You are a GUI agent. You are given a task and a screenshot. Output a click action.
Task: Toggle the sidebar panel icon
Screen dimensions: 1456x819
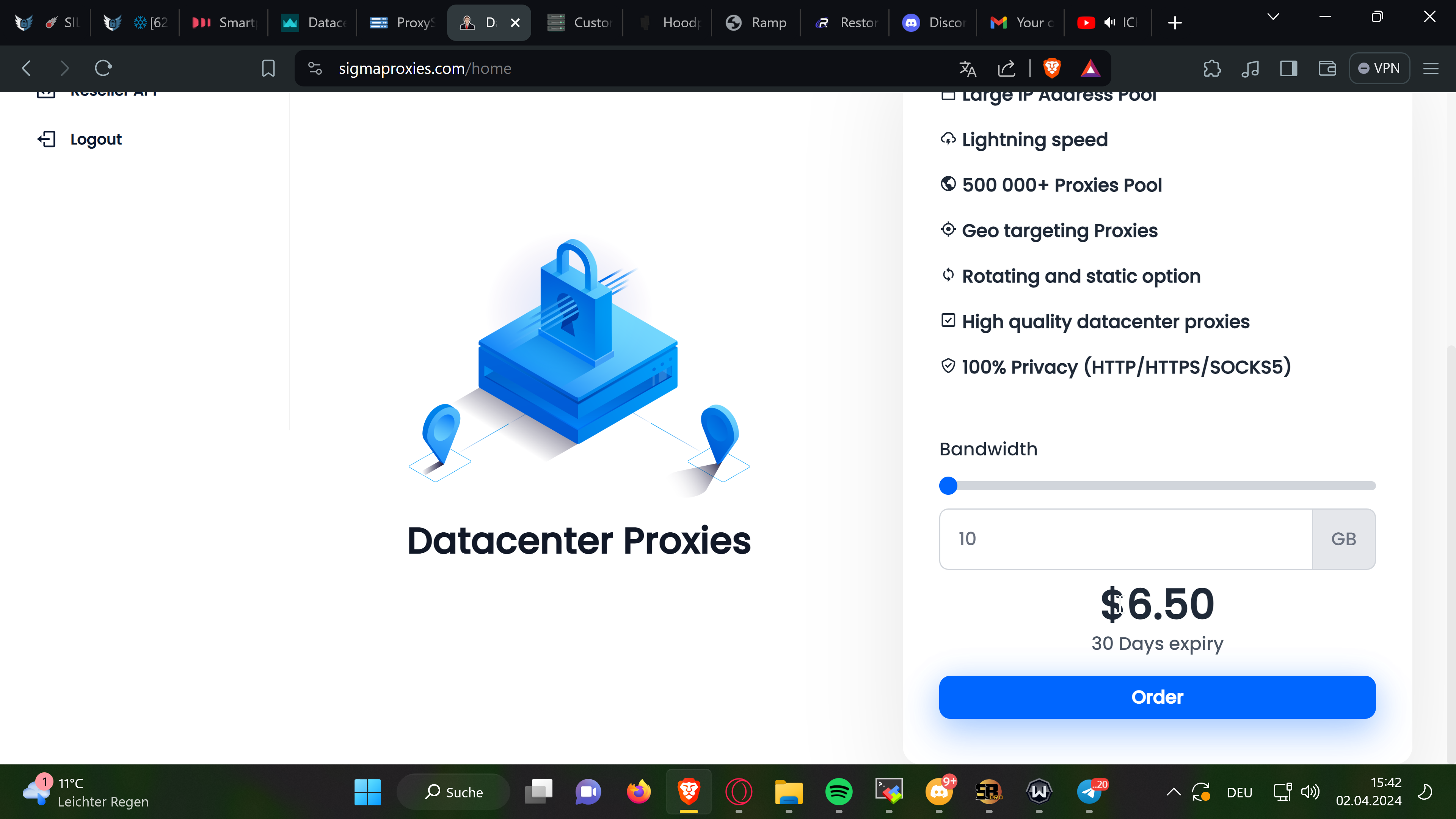[1289, 68]
